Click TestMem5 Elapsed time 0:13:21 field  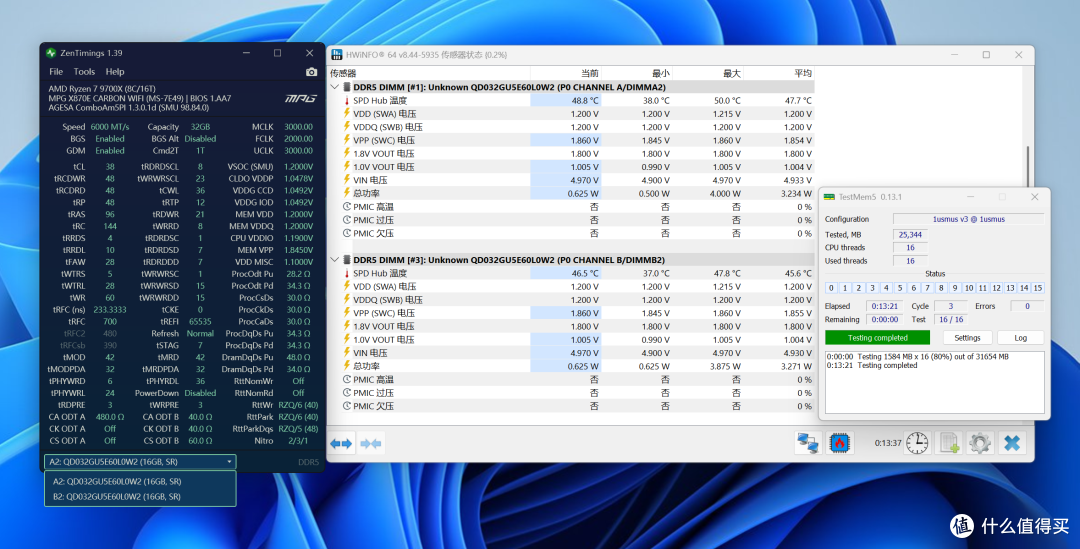884,306
